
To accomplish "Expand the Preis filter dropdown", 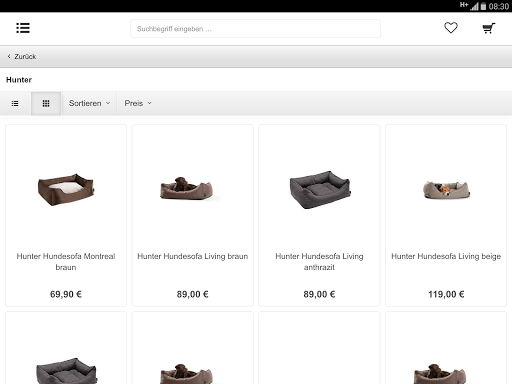I will click(x=138, y=103).
